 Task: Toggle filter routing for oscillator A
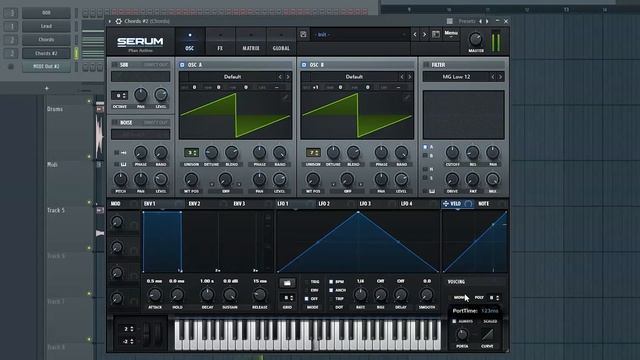[425, 147]
